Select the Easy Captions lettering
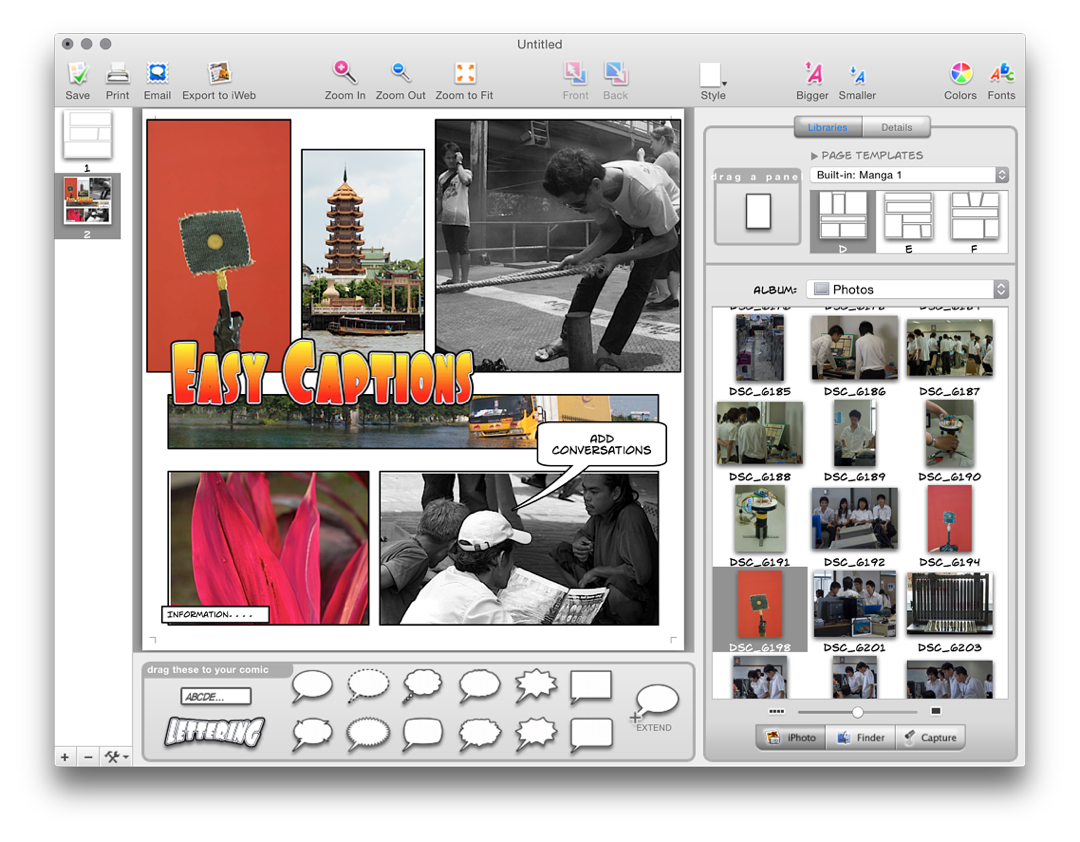The height and width of the screenshot is (842, 1080). 322,373
